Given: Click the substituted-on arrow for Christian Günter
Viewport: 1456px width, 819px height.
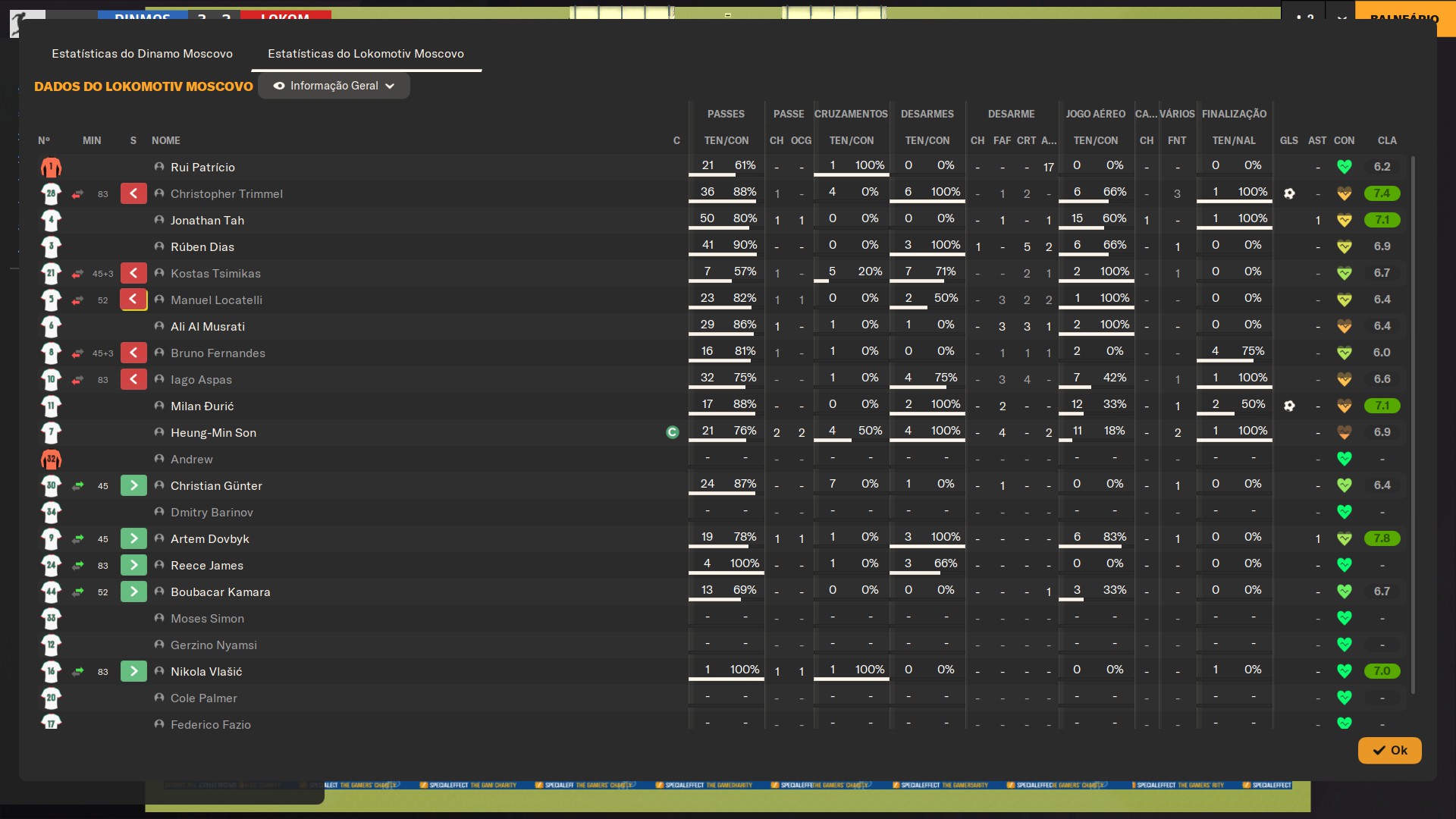Looking at the screenshot, I should click(133, 485).
